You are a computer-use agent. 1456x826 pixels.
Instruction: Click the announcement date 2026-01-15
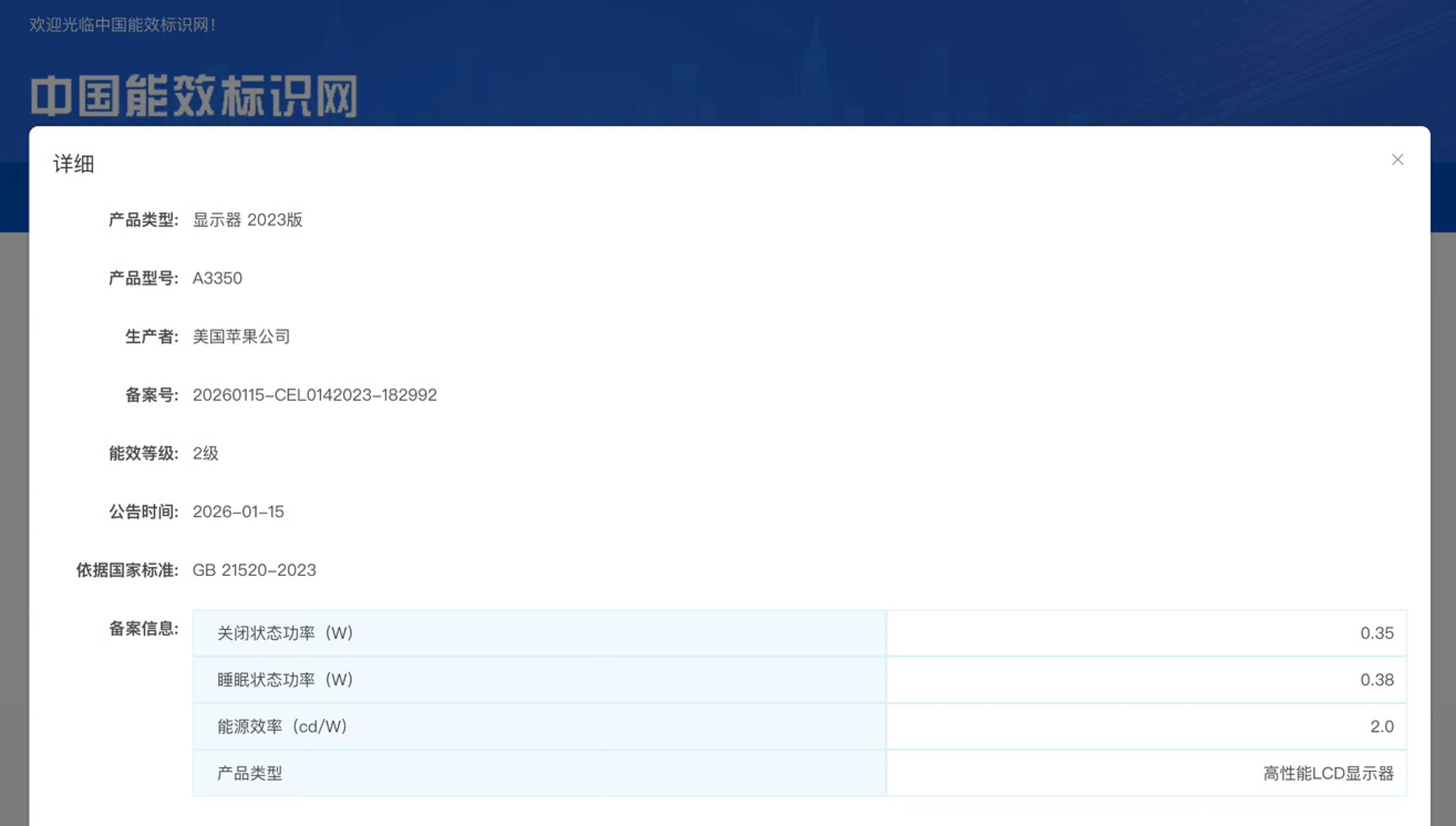pyautogui.click(x=238, y=512)
